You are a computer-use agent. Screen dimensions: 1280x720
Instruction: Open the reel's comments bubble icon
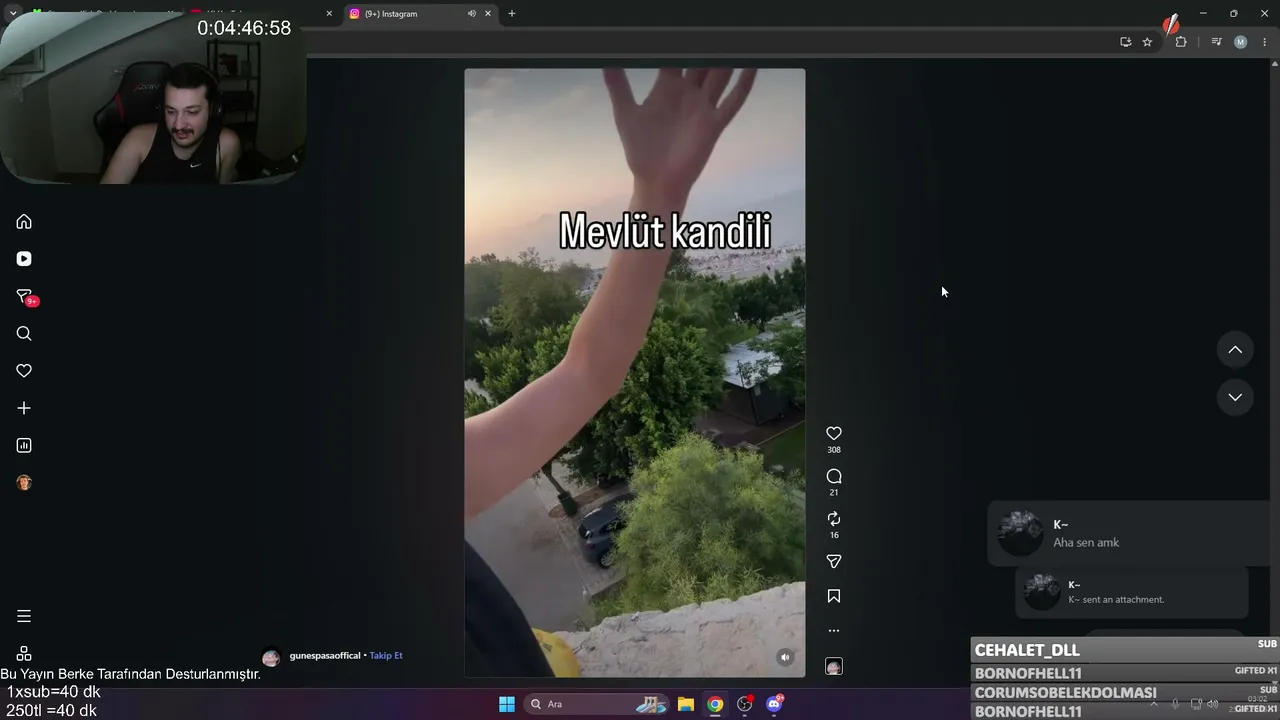click(x=834, y=476)
